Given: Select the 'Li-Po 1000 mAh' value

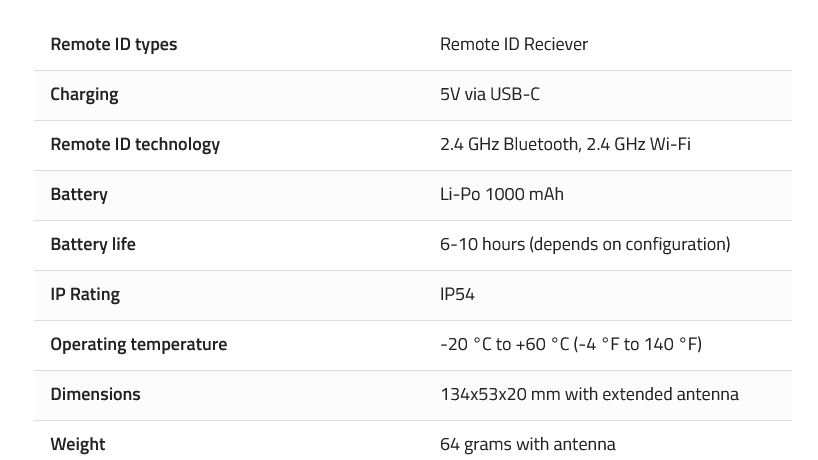Looking at the screenshot, I should (x=501, y=194).
